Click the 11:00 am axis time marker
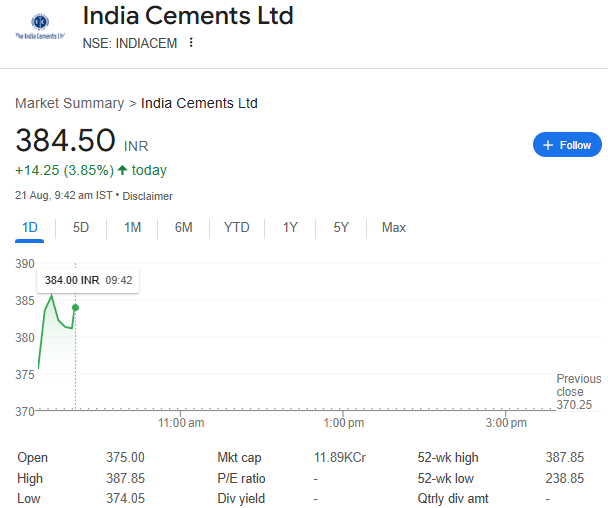608x508 pixels. [181, 423]
